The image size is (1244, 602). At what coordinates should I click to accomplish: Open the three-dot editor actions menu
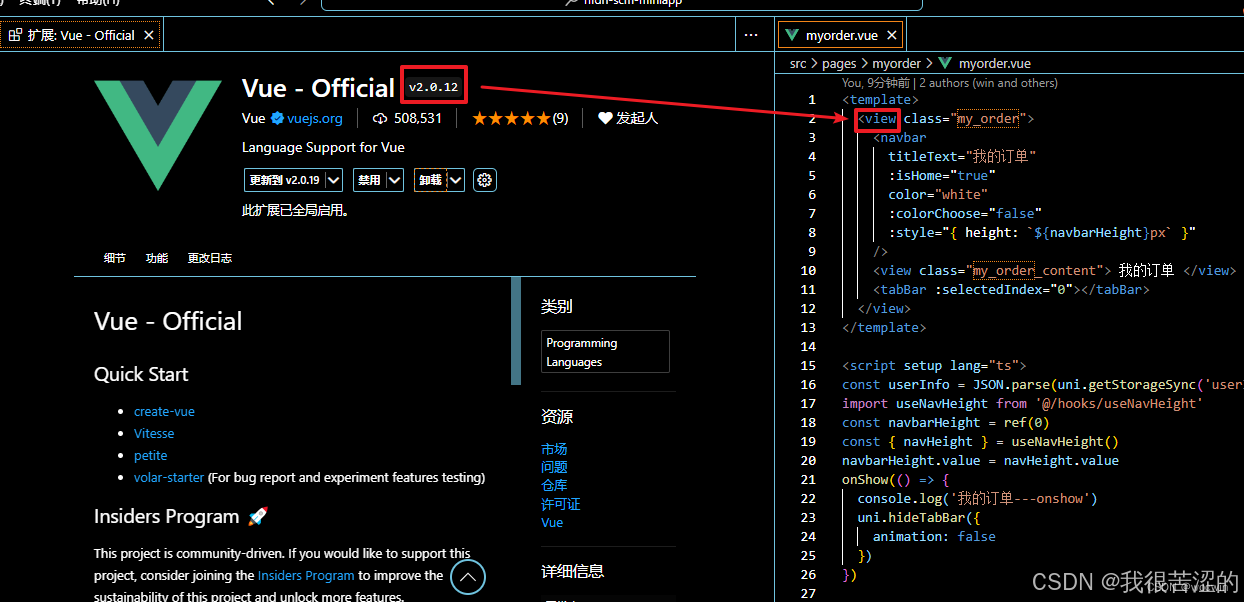point(751,35)
